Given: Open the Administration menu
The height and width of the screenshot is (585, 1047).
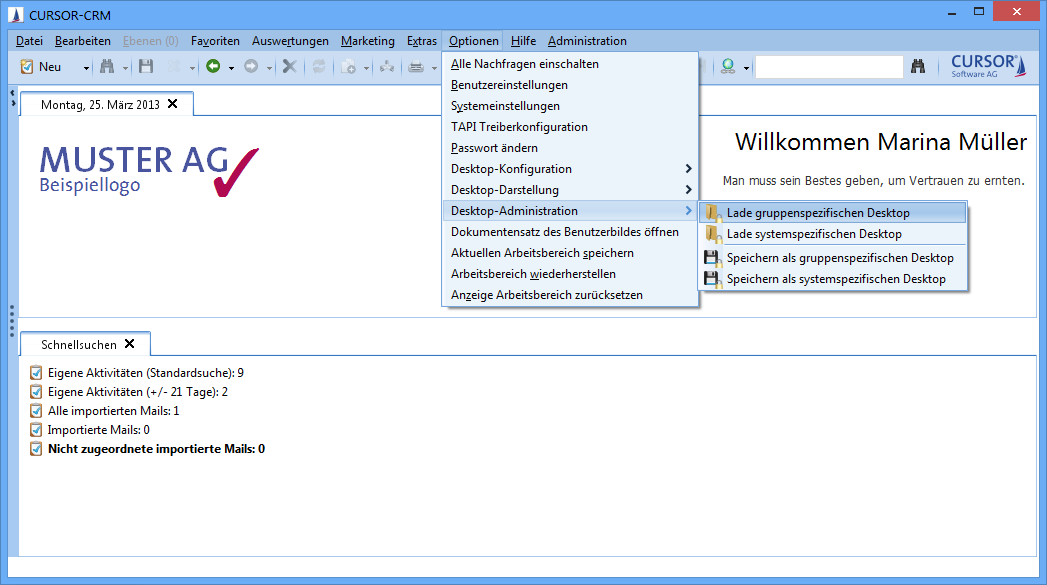Looking at the screenshot, I should (587, 41).
